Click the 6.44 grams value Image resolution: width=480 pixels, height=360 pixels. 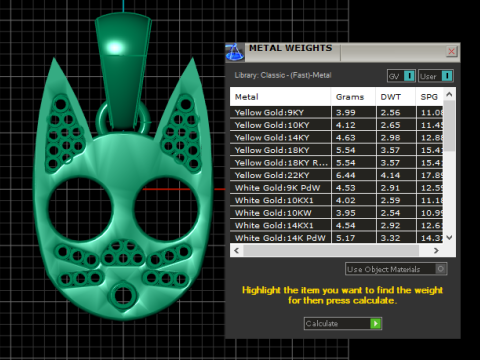click(346, 175)
